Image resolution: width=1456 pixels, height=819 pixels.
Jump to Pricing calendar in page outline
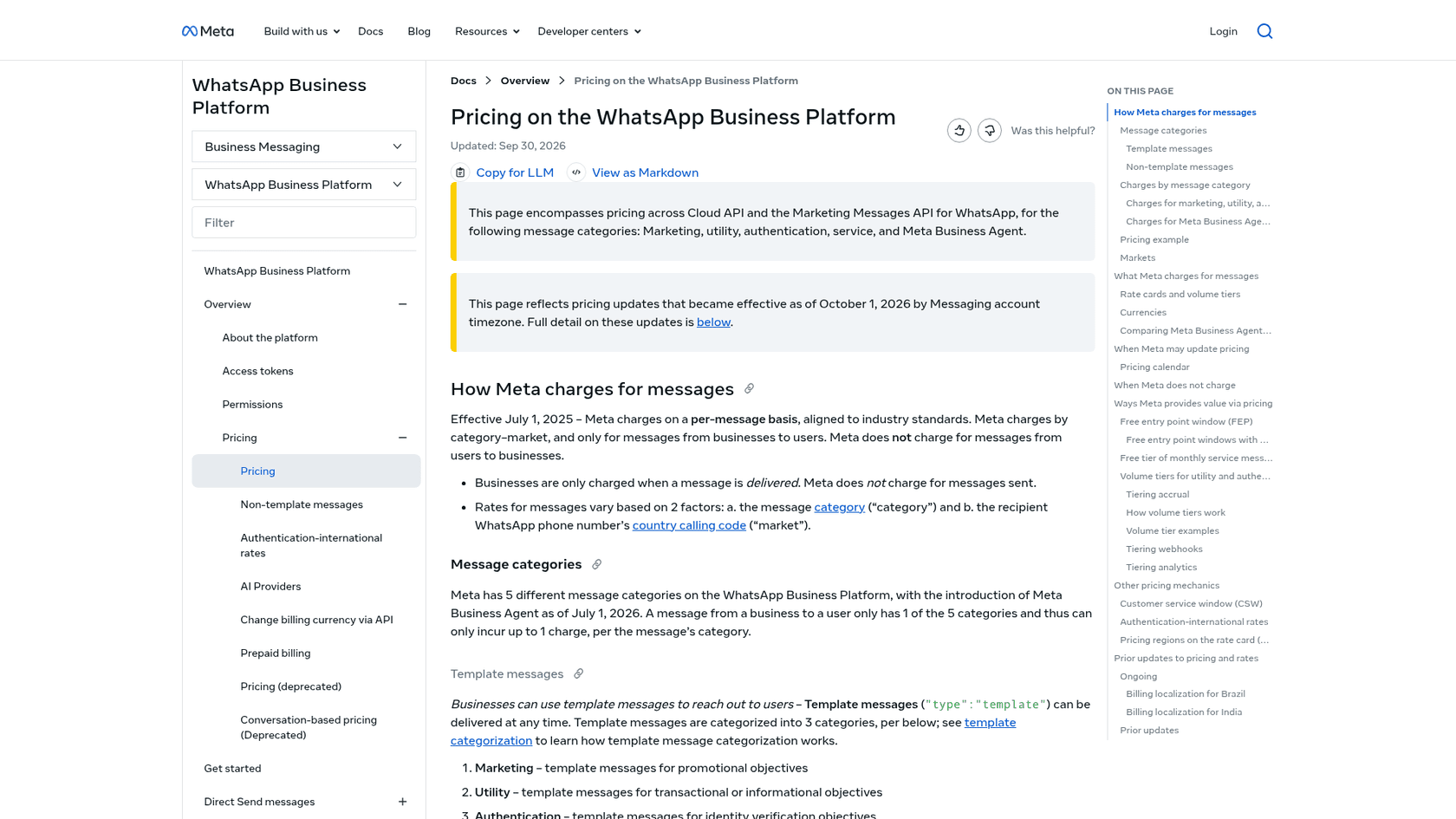[x=1154, y=367]
